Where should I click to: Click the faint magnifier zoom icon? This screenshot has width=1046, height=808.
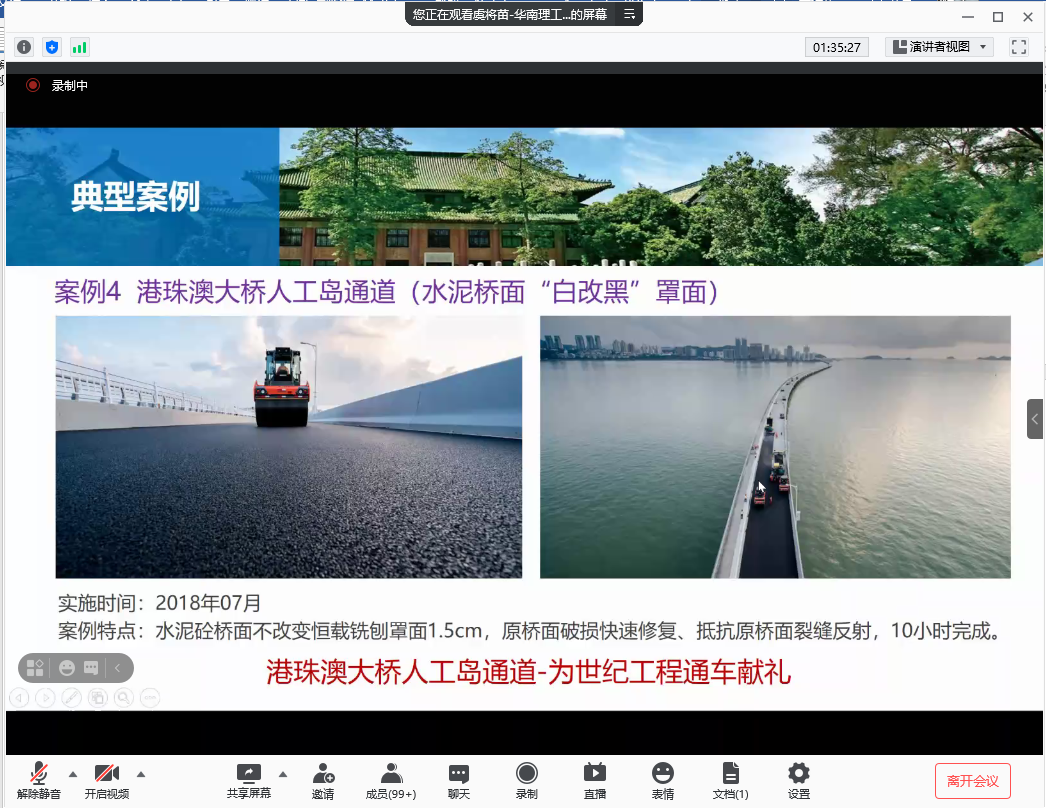click(x=124, y=698)
